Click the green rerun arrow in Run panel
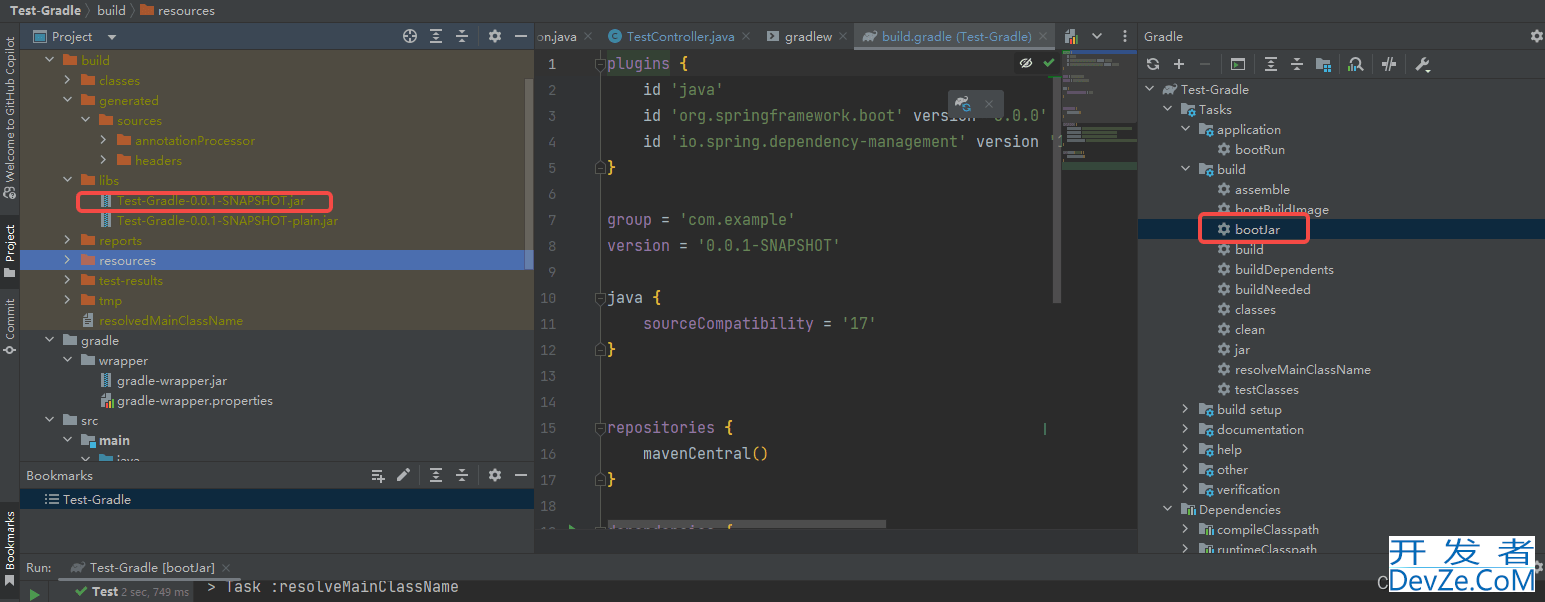This screenshot has width=1545, height=602. [35, 594]
